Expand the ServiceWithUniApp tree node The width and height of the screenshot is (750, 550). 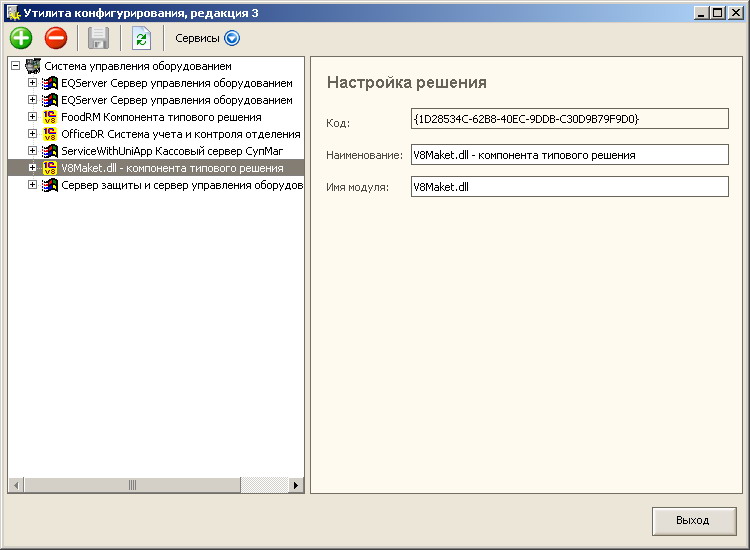[x=33, y=151]
